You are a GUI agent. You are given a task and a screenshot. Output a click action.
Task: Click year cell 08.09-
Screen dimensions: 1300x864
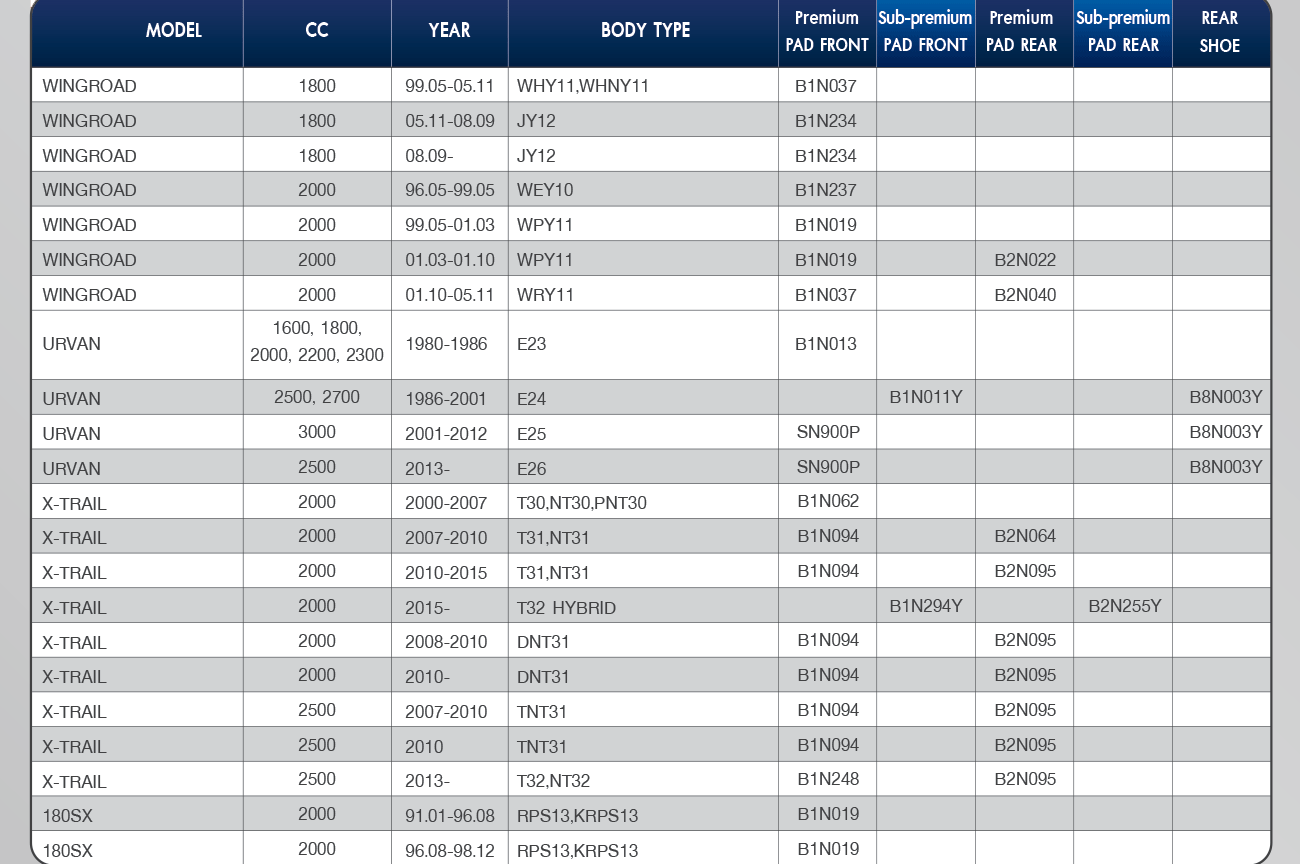[x=428, y=156]
